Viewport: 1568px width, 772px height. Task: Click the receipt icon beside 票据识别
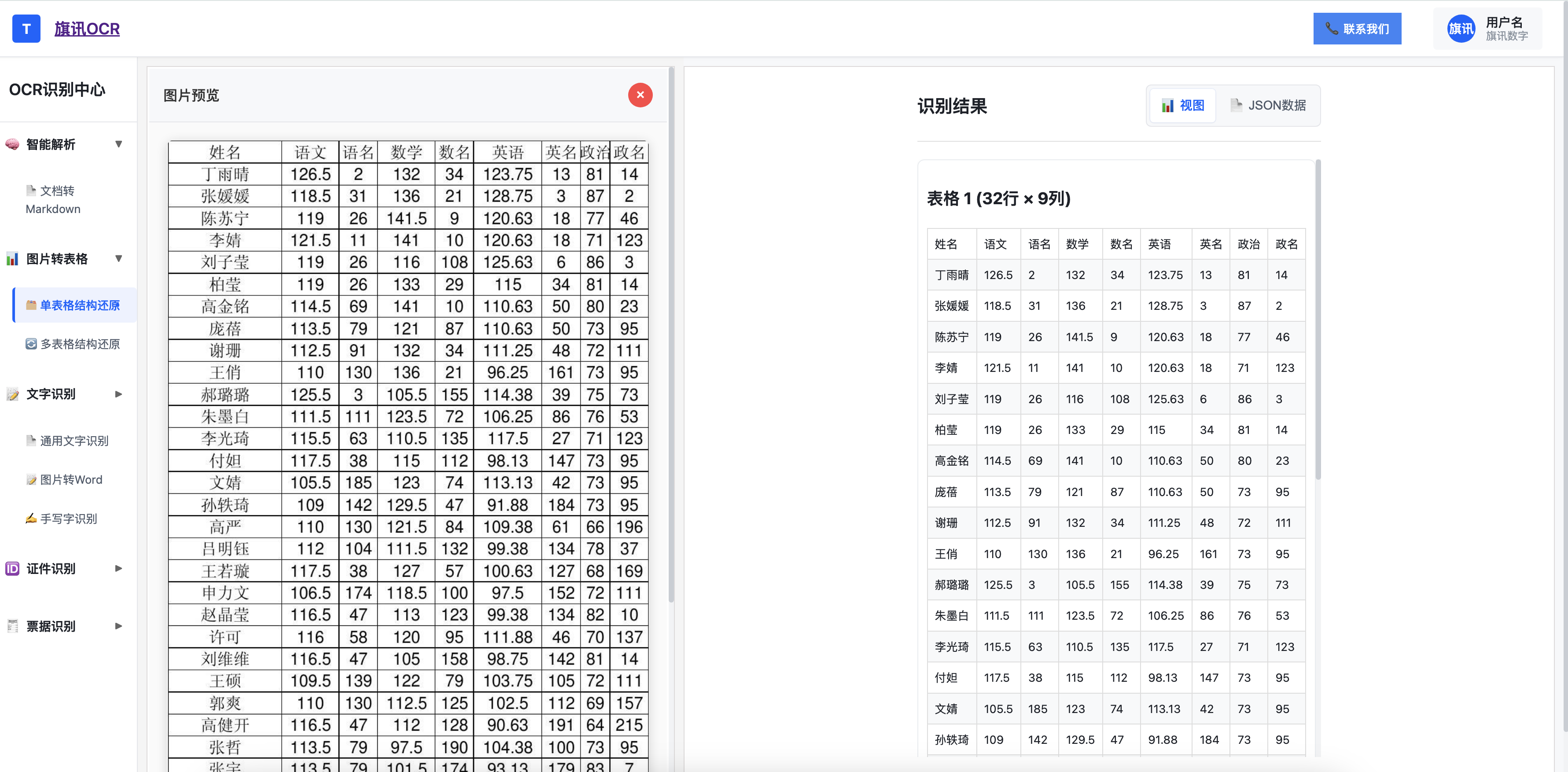point(12,626)
